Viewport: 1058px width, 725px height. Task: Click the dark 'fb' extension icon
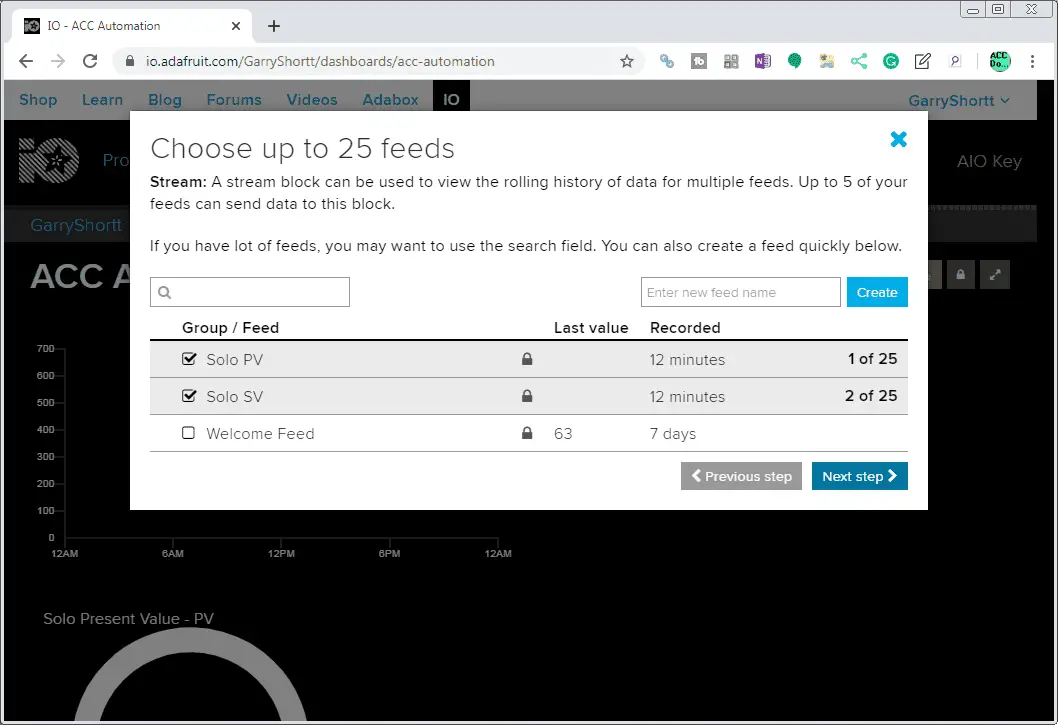coord(699,61)
